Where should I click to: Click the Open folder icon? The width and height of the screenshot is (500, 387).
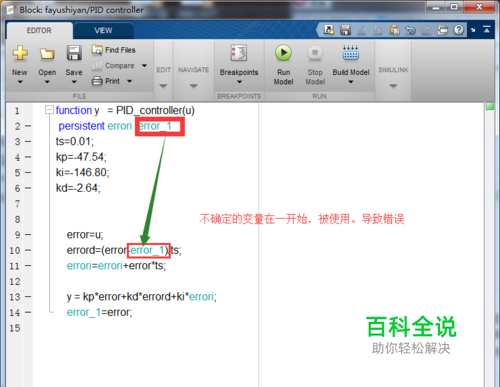click(47, 53)
